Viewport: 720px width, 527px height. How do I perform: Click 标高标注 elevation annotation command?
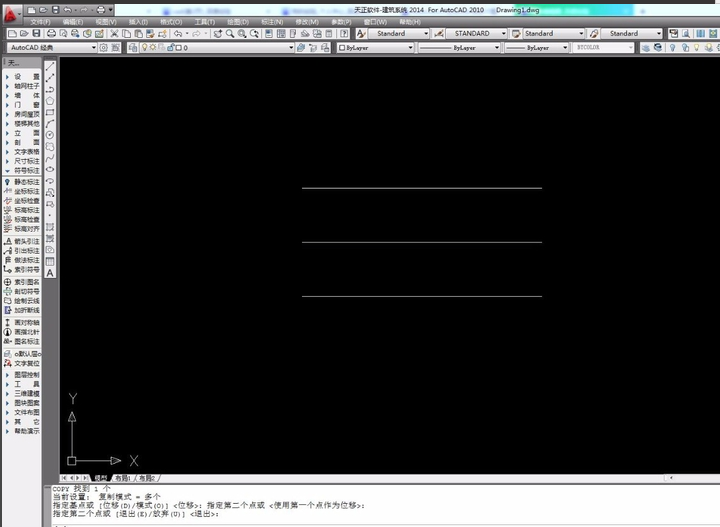tap(22, 210)
